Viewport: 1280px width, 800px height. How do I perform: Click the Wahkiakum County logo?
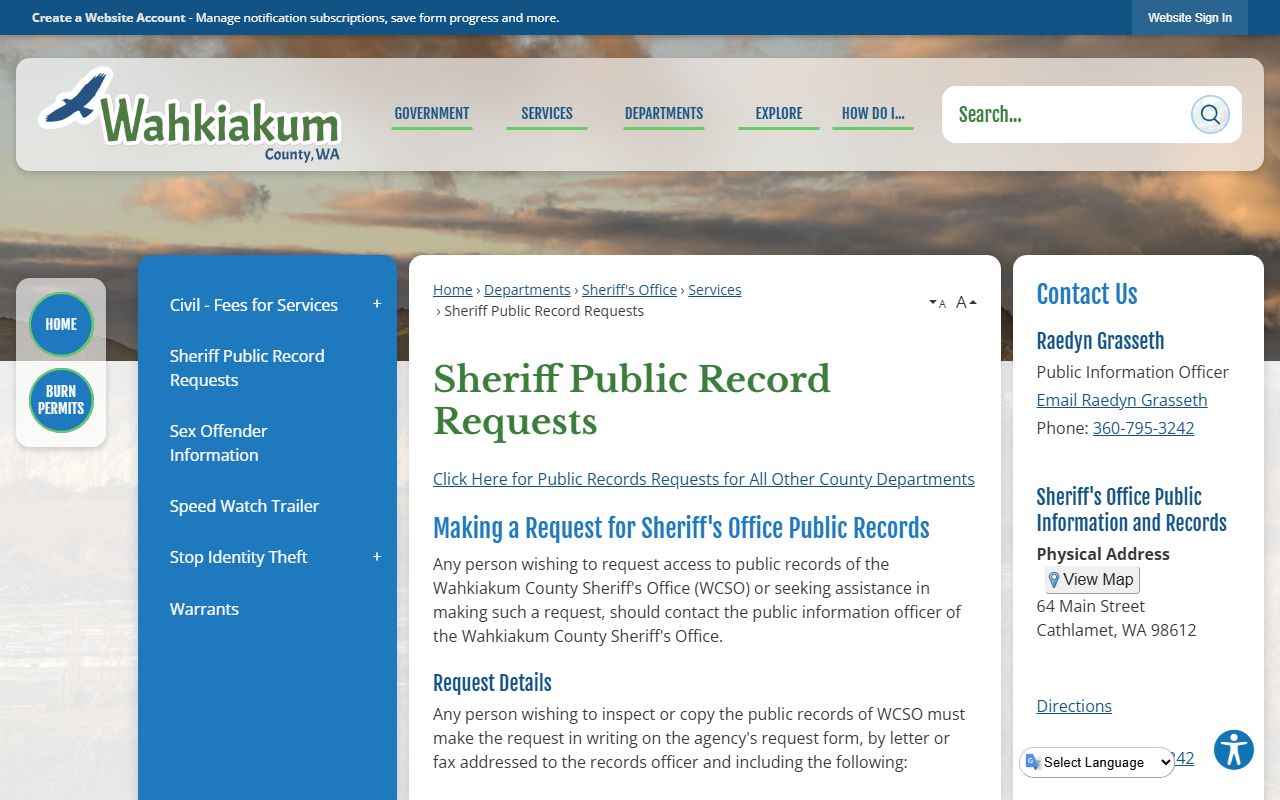pyautogui.click(x=190, y=114)
